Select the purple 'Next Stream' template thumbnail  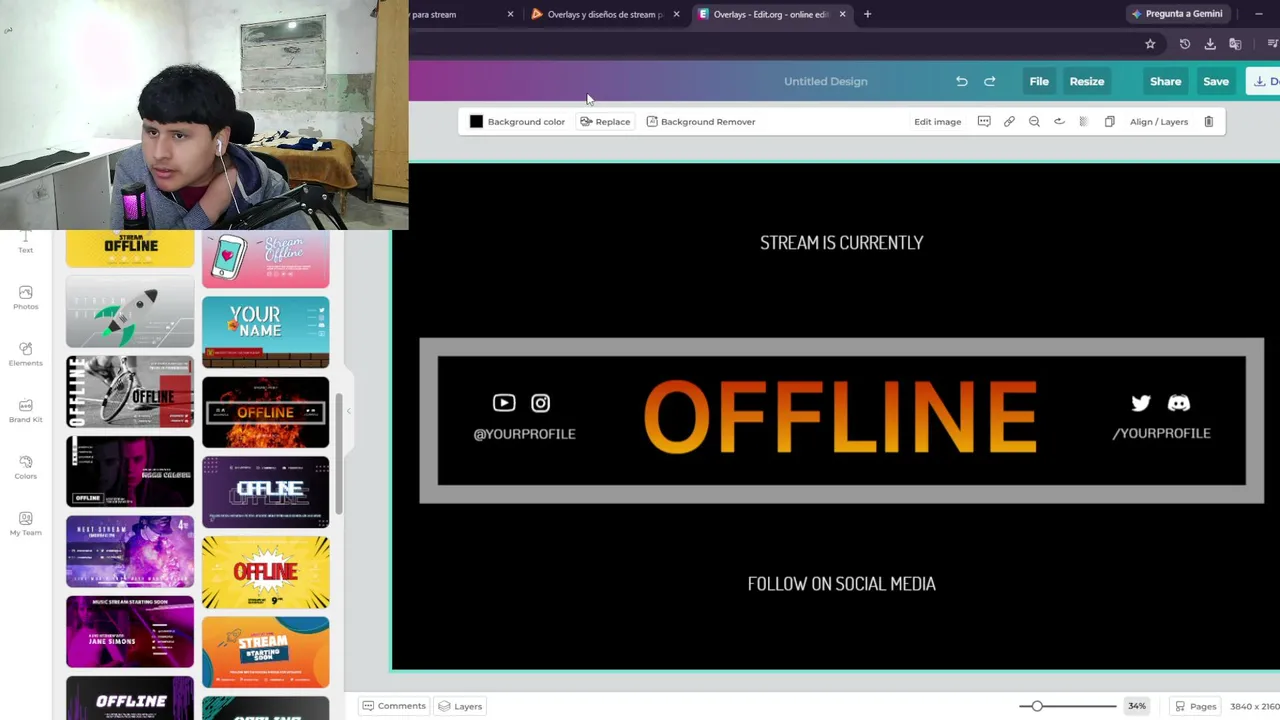click(130, 552)
